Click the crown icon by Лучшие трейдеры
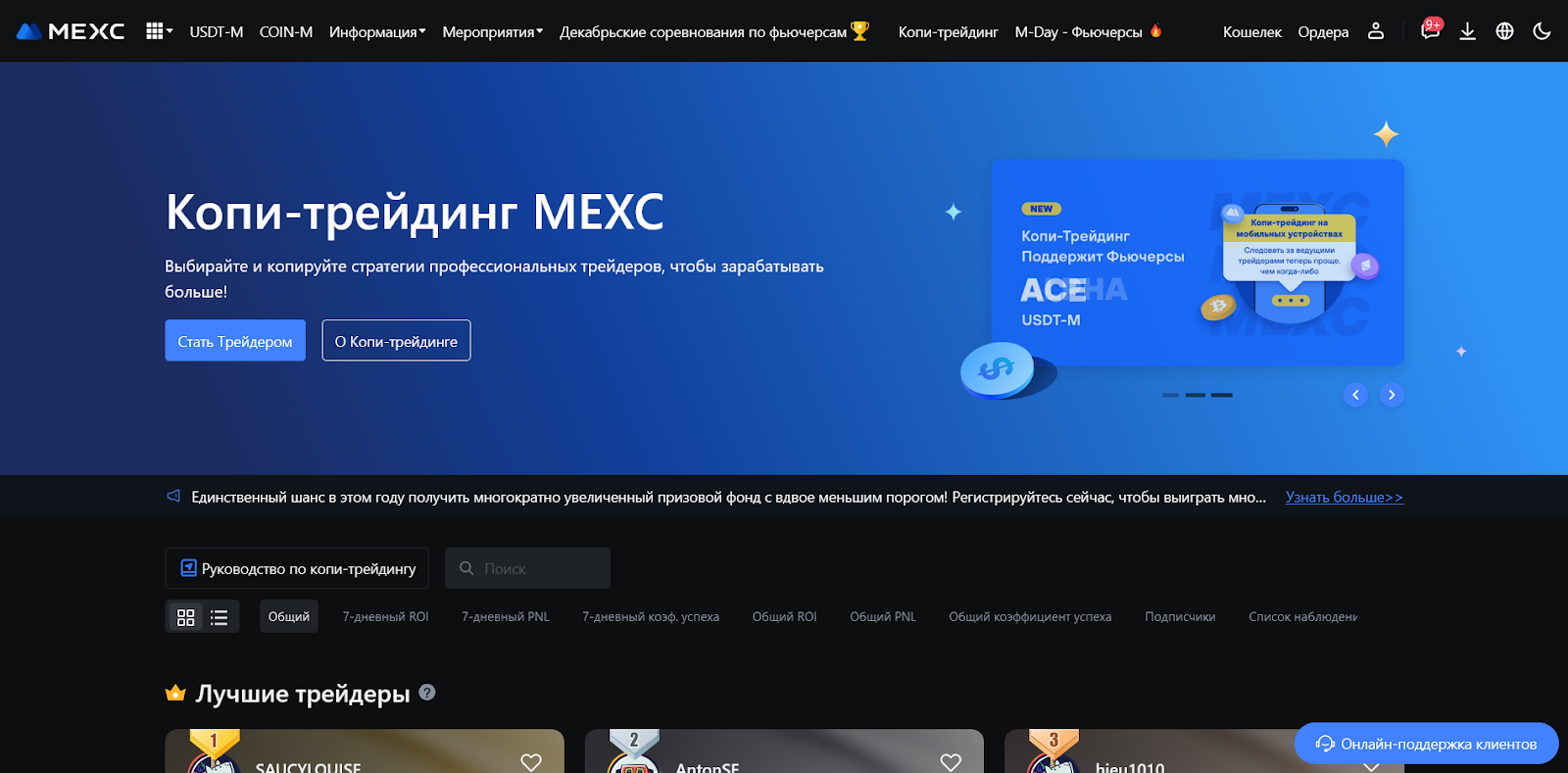This screenshot has height=773, width=1568. tap(175, 694)
